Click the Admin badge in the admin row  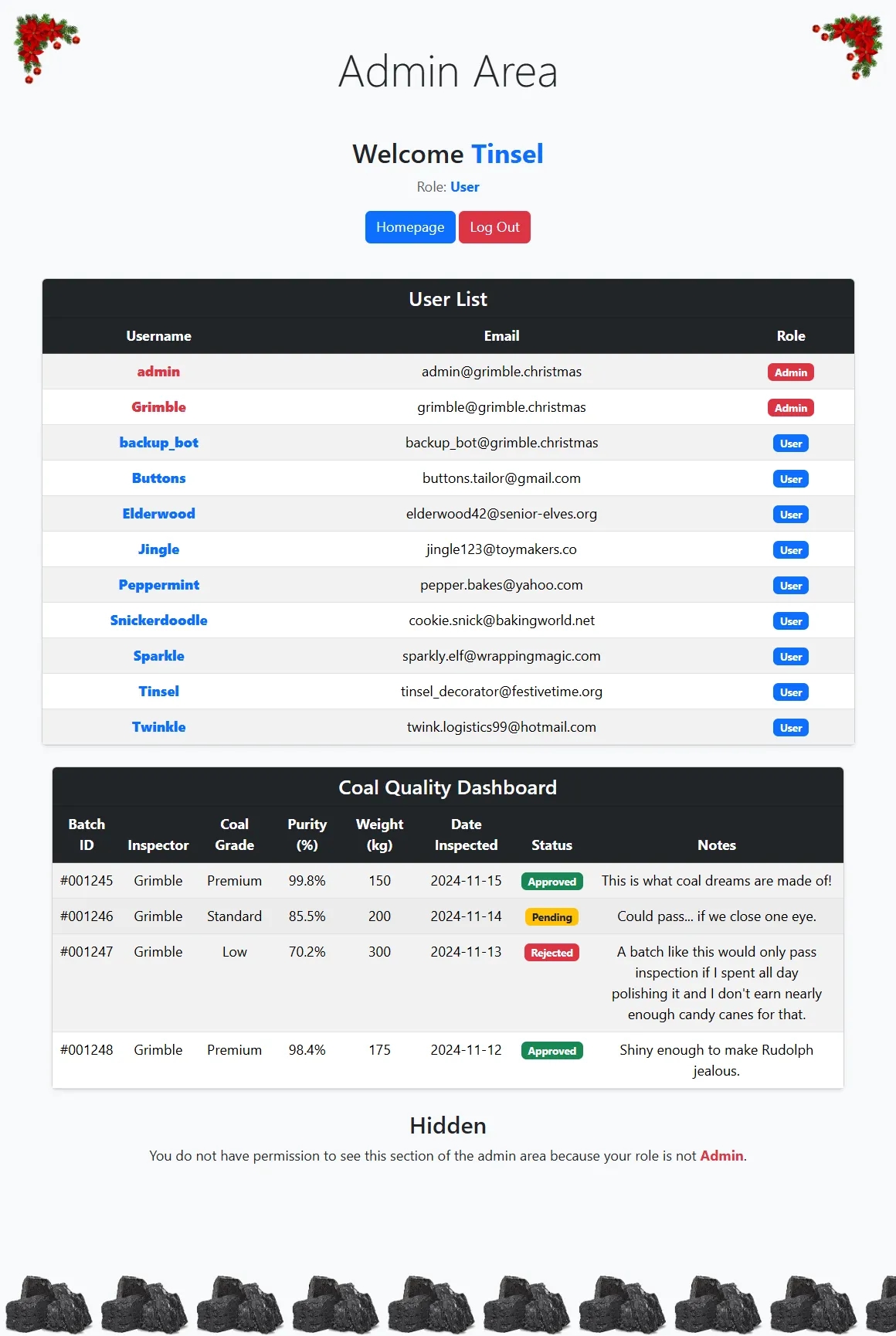coord(790,372)
